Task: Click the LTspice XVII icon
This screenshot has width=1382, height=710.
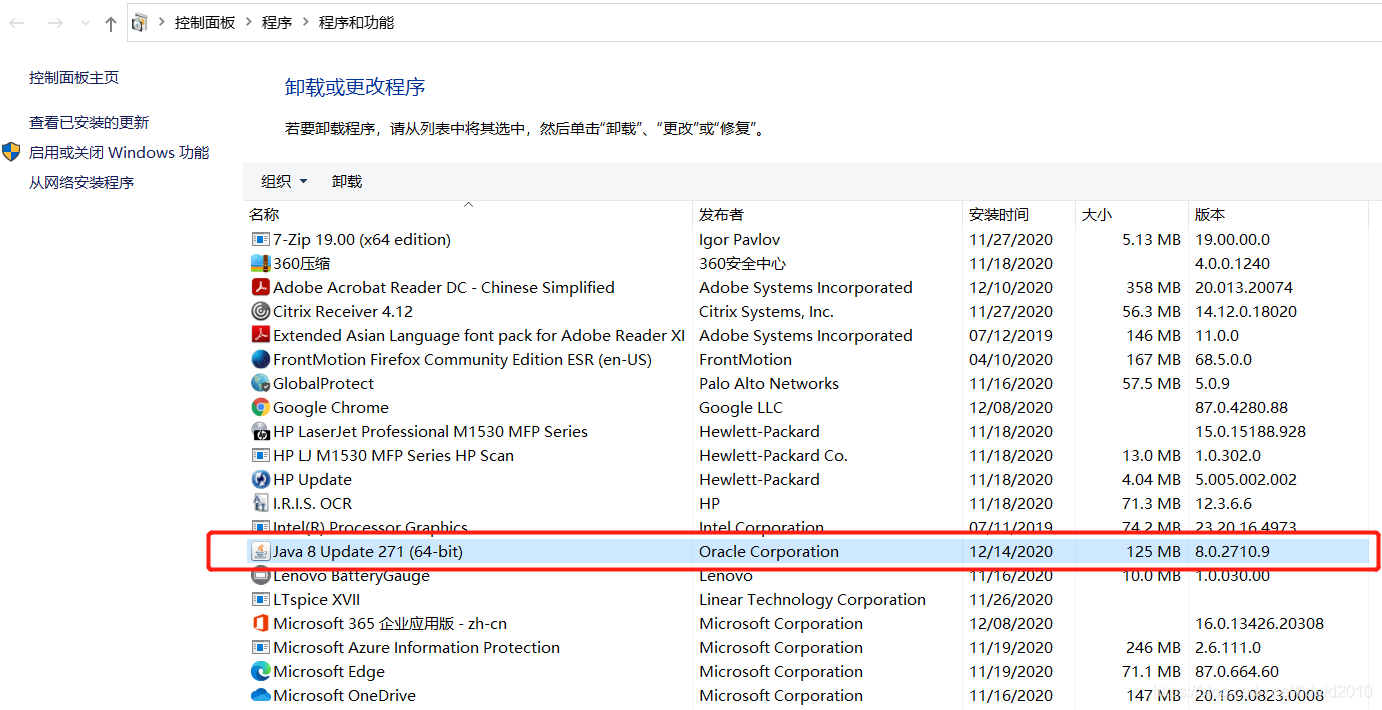Action: click(x=260, y=600)
